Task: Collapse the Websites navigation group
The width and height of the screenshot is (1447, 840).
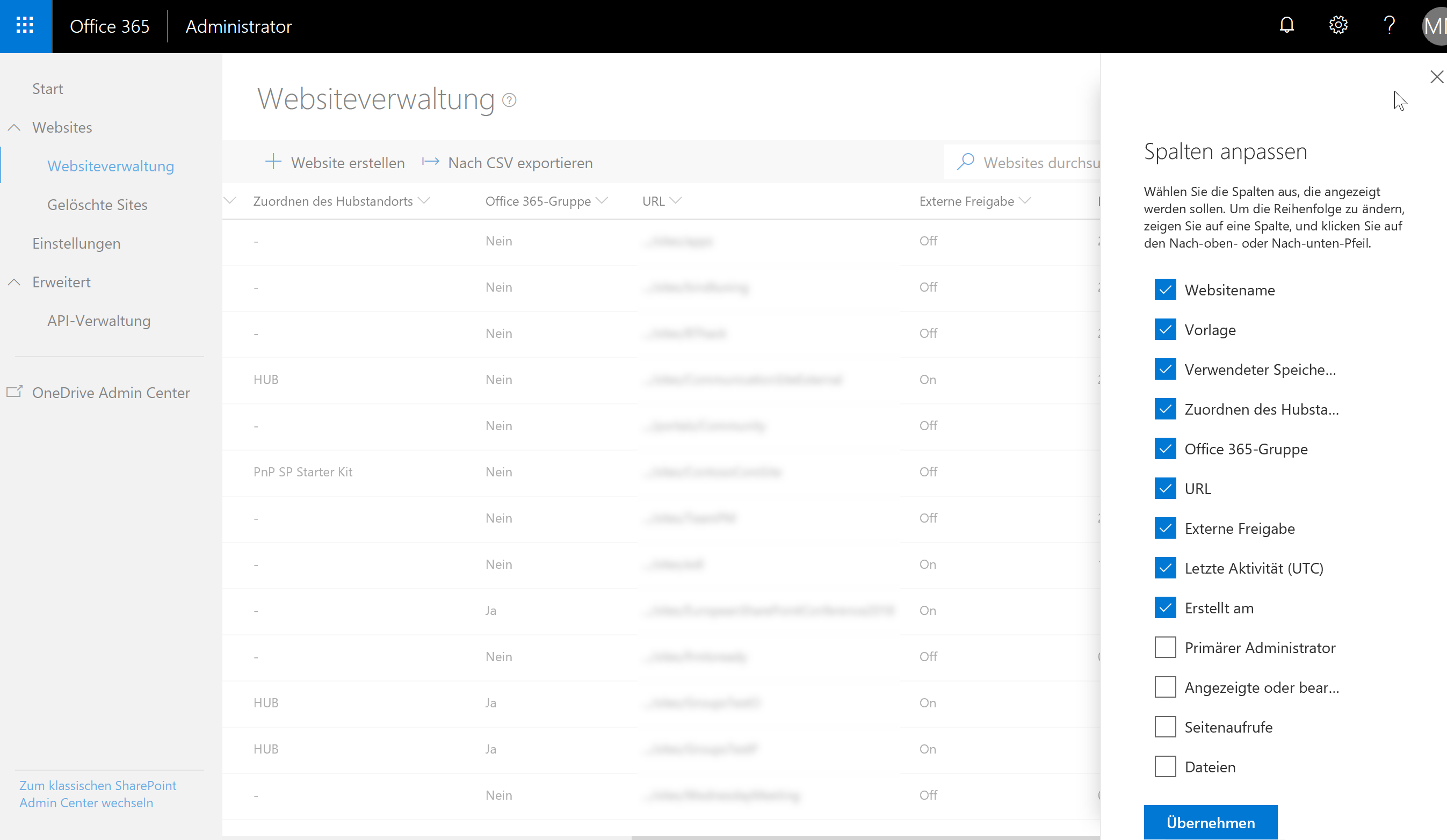Action: 15,127
